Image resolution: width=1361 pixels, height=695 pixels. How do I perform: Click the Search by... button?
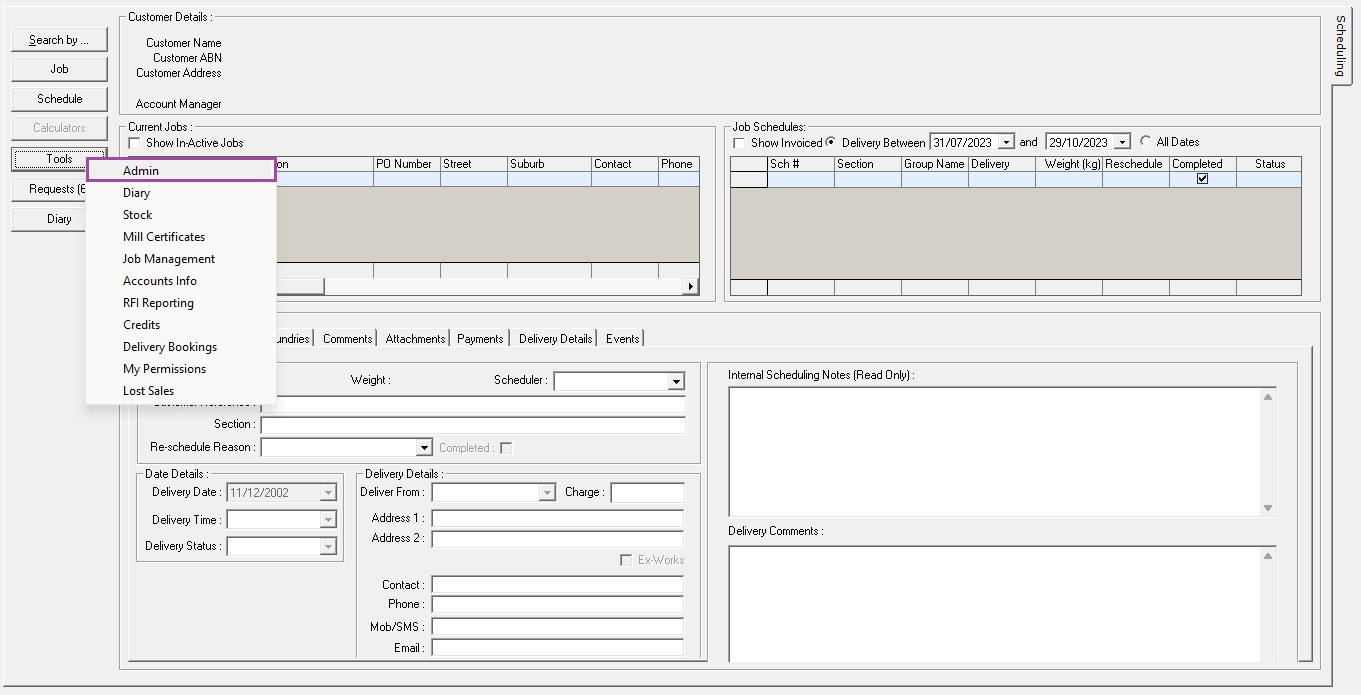pos(59,40)
